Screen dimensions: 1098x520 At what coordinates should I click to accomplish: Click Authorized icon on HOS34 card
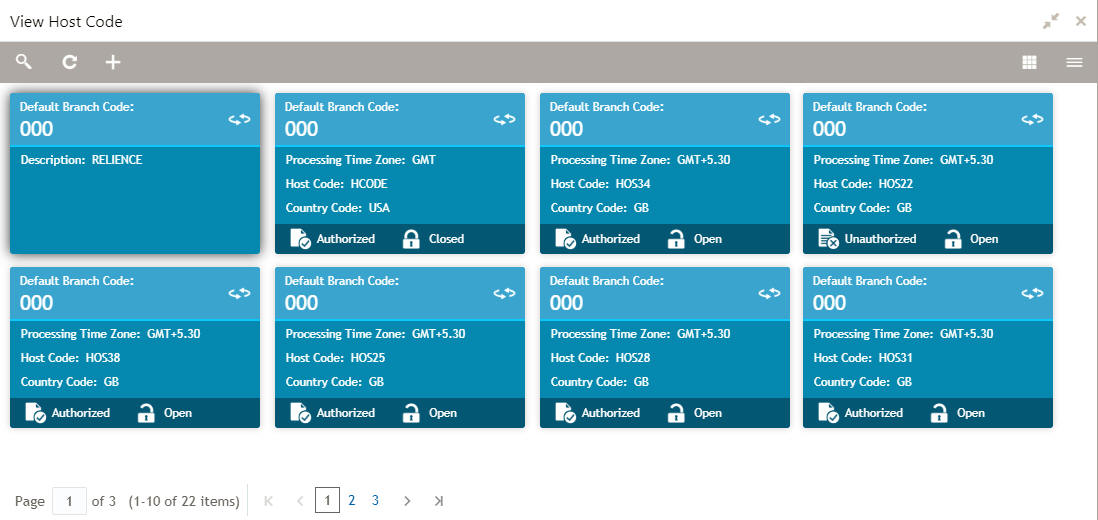tap(566, 239)
